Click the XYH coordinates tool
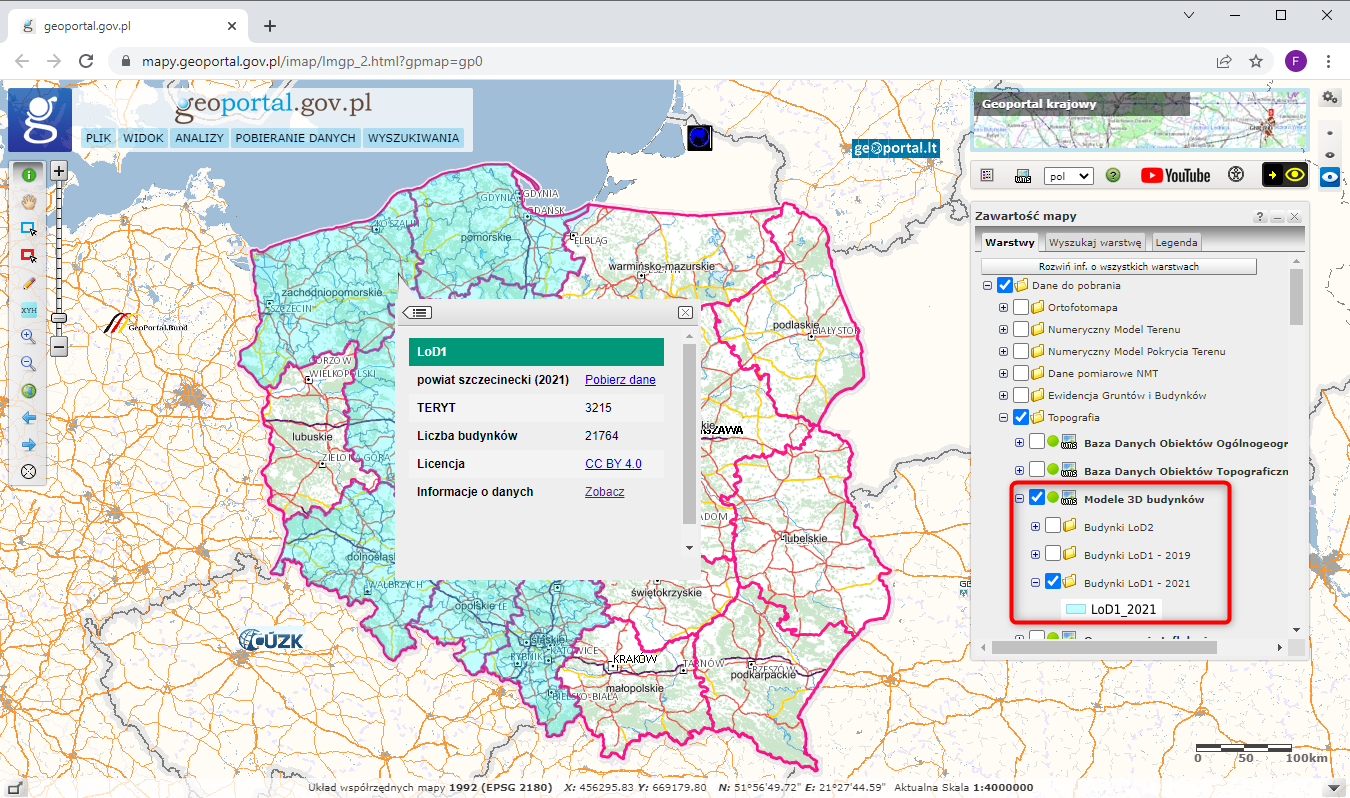Image resolution: width=1350 pixels, height=798 pixels. coord(29,310)
